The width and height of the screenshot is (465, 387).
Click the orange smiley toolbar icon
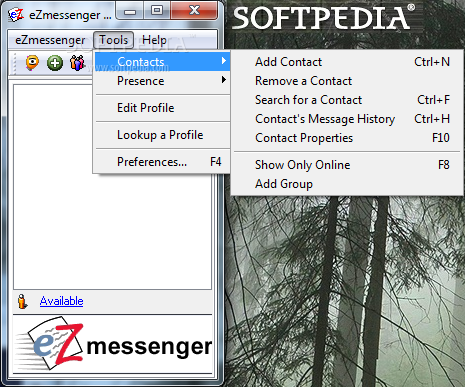pos(32,63)
